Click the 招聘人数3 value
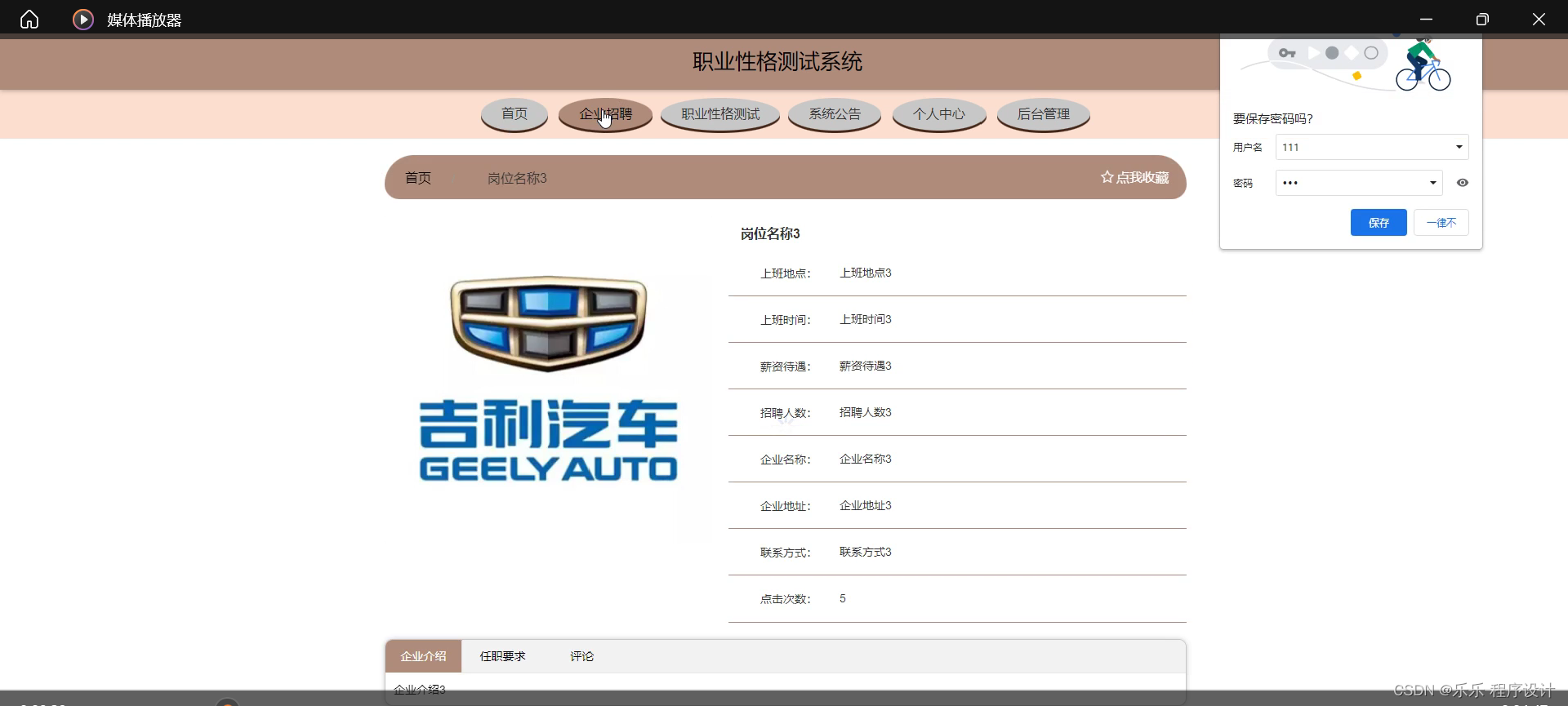 [x=866, y=412]
